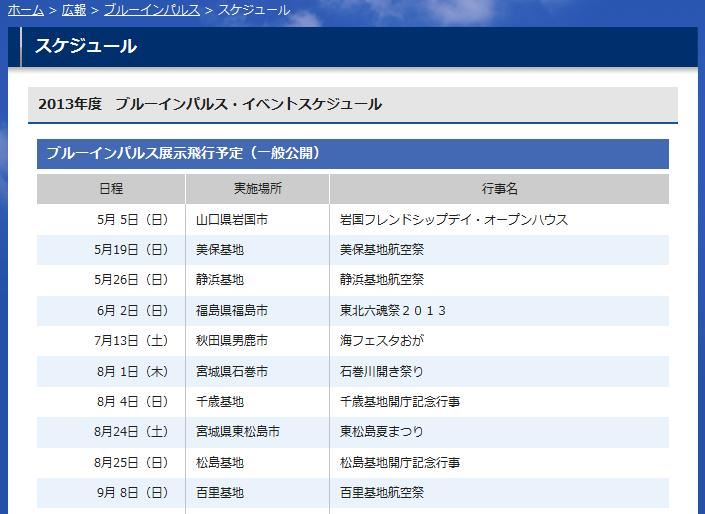Click the 日程 column header
Image resolution: width=705 pixels, height=514 pixels.
[x=111, y=189]
